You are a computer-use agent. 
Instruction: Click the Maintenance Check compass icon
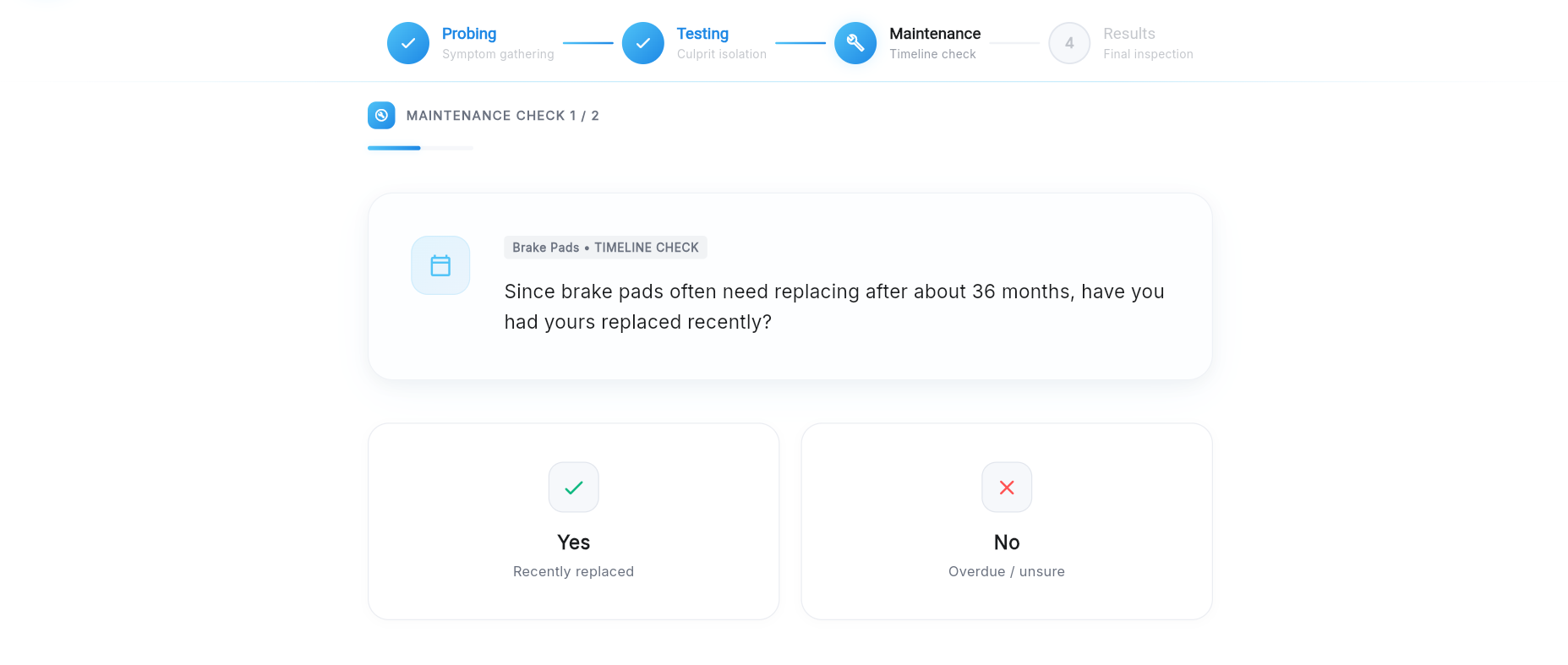pos(381,115)
